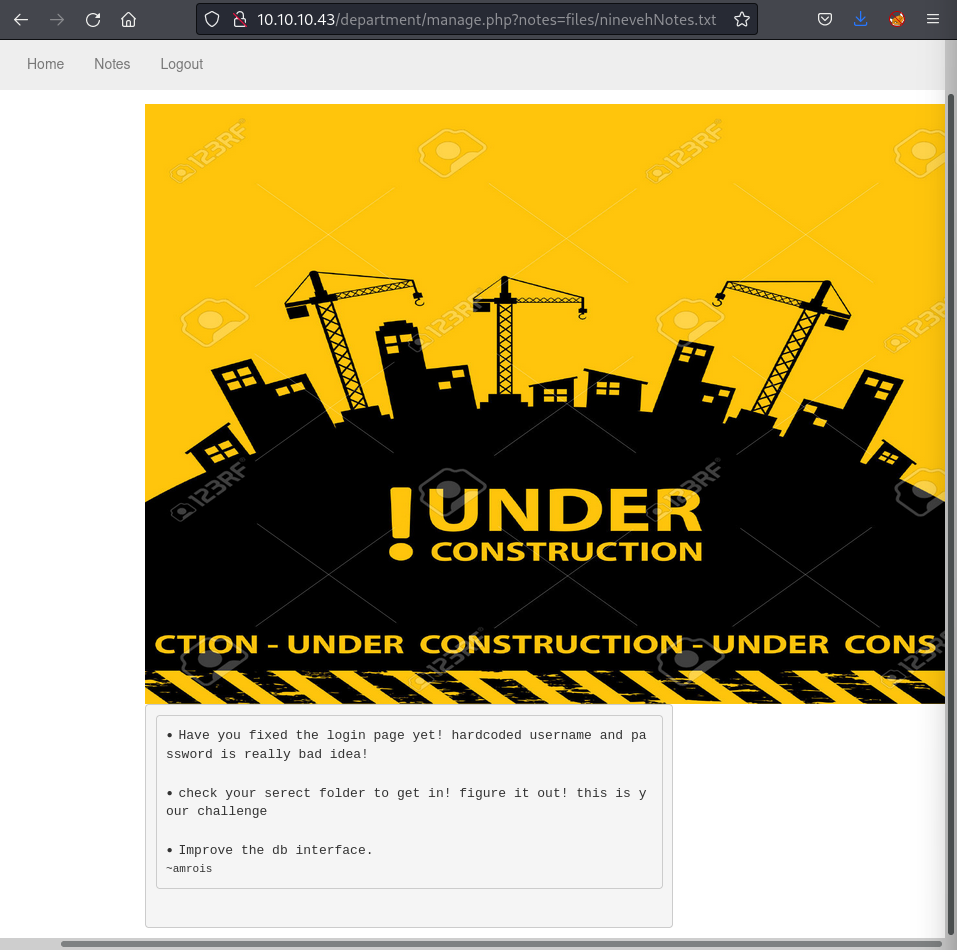Screen dimensions: 957x950
Task: Open the fox extension icon popup
Action: 897,19
